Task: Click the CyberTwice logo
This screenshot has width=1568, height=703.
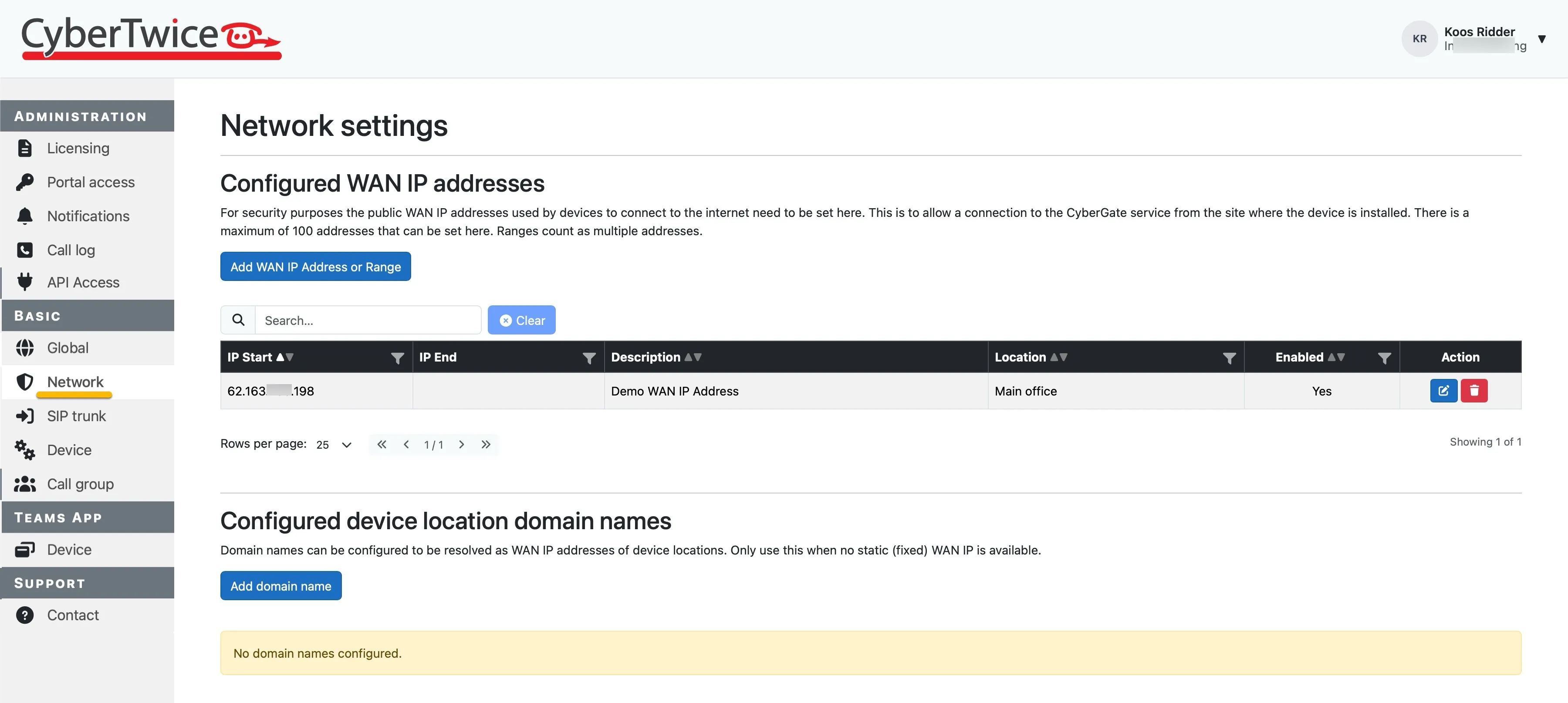Action: (x=151, y=38)
